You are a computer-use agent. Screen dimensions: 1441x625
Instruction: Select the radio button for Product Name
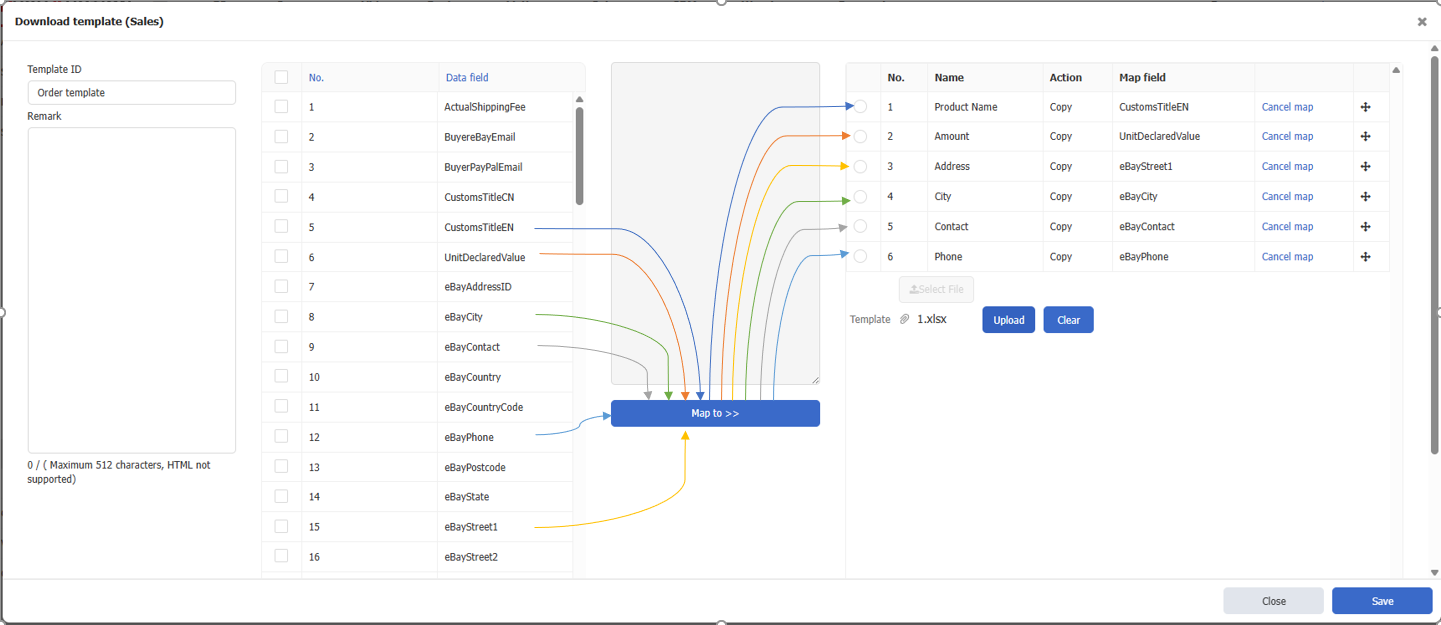[x=860, y=106]
